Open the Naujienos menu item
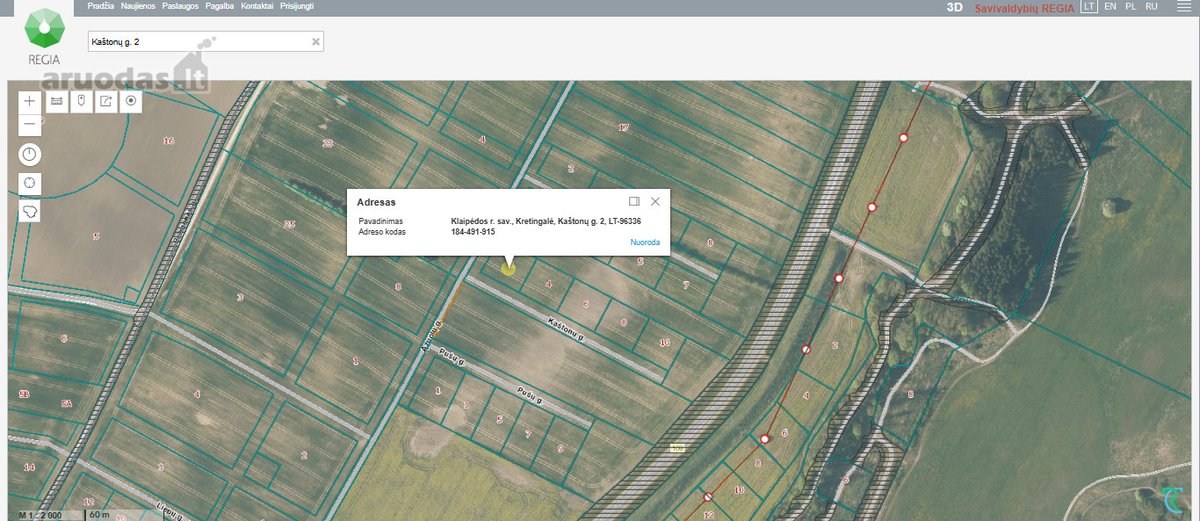 [x=138, y=6]
